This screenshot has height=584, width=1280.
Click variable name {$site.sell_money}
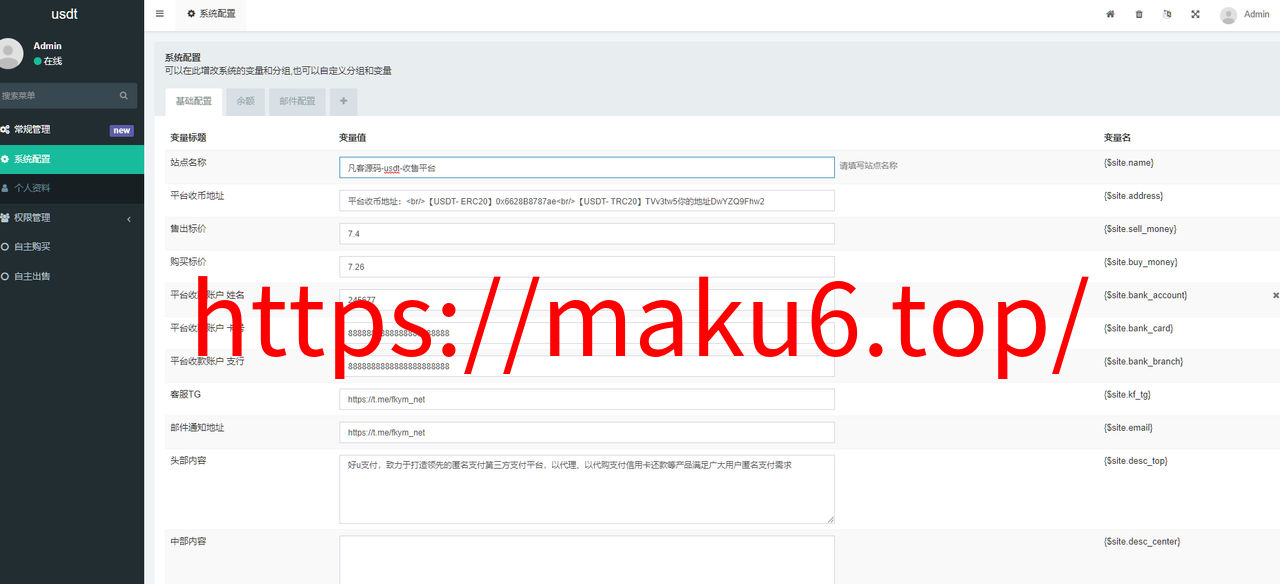tap(1140, 229)
